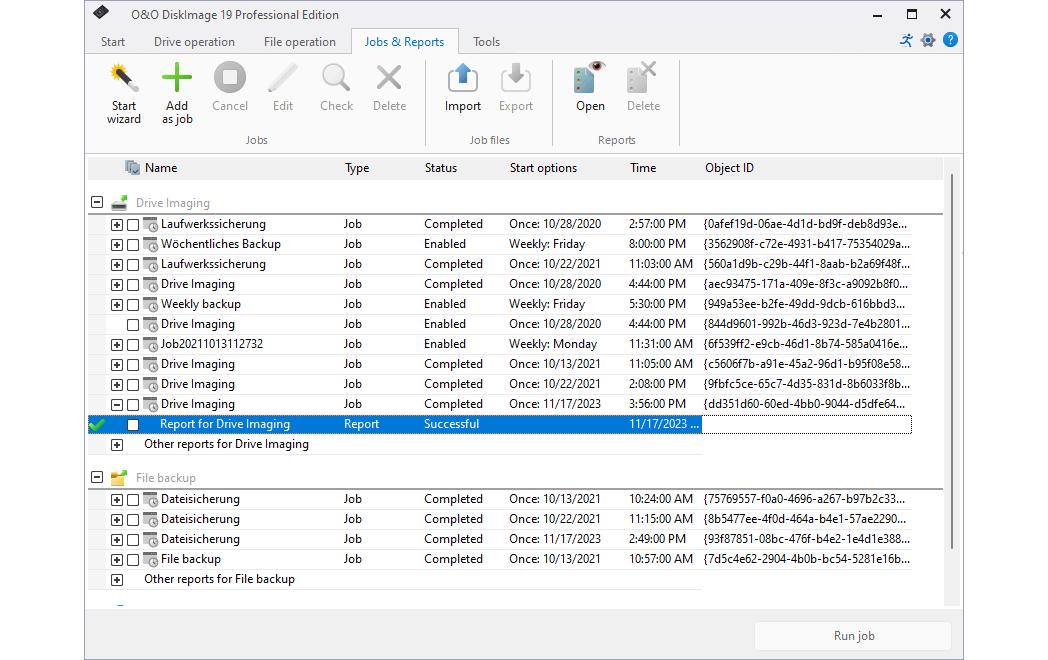Screen dimensions: 1048x660
Task: Sort by the Status column header
Action: click(440, 168)
